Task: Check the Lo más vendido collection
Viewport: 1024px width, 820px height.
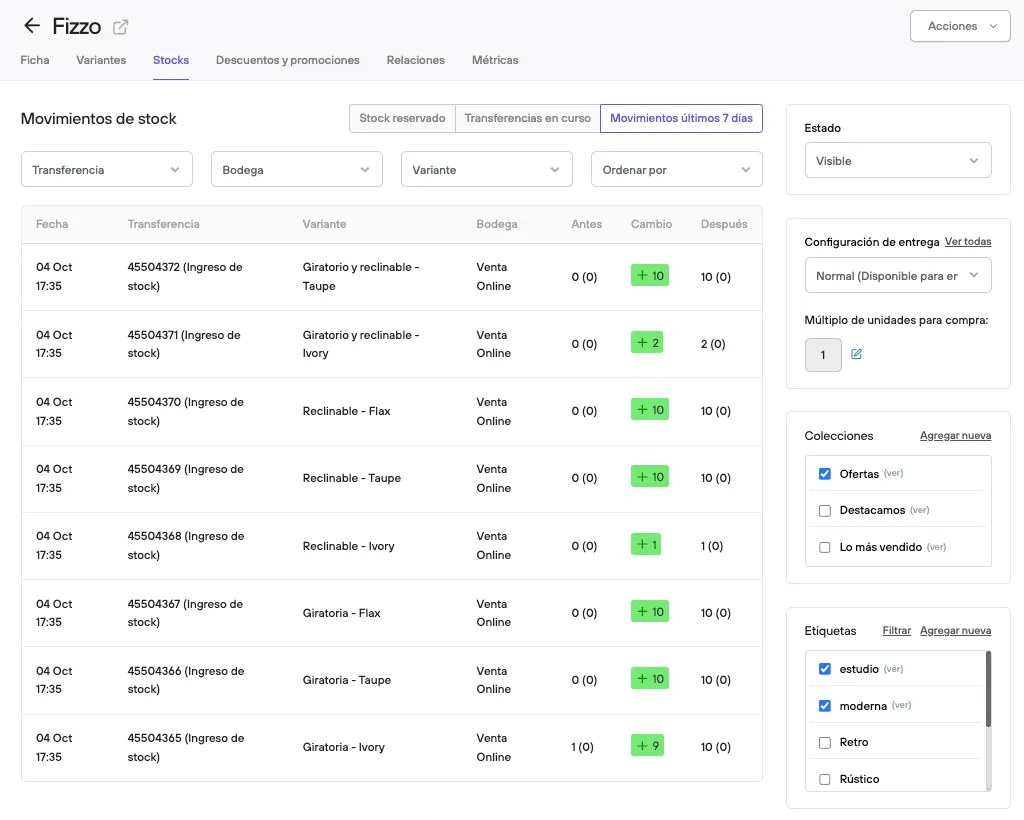Action: click(x=825, y=547)
